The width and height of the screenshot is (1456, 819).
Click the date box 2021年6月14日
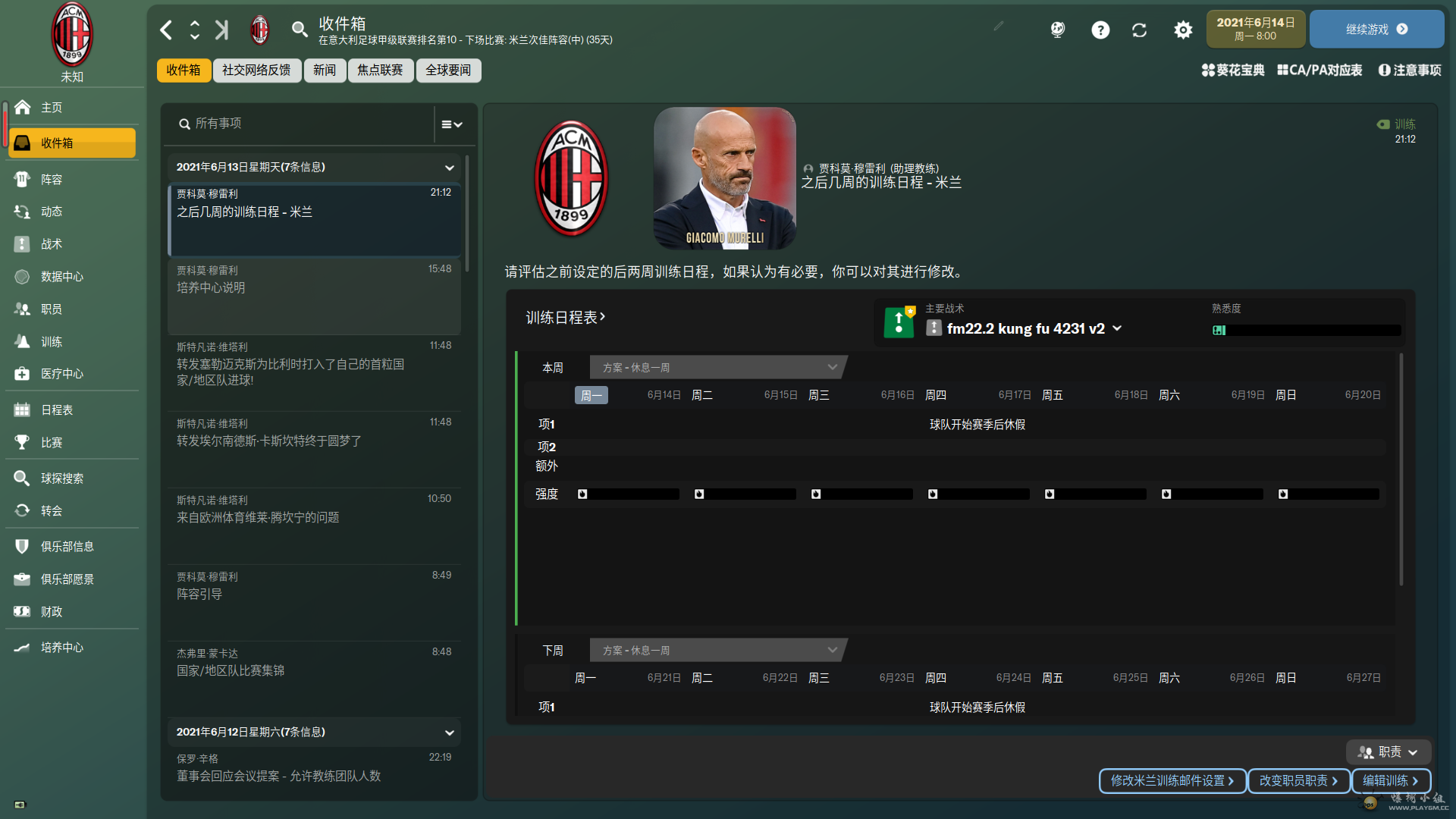click(1256, 30)
